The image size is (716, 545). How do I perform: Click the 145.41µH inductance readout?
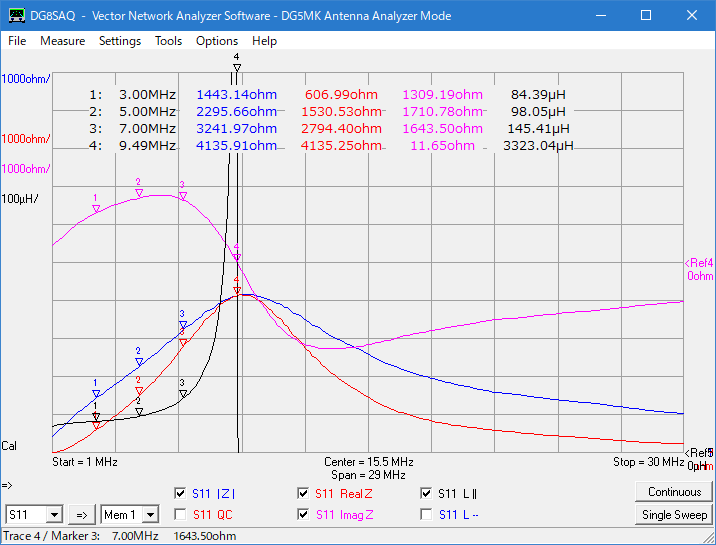(x=538, y=129)
